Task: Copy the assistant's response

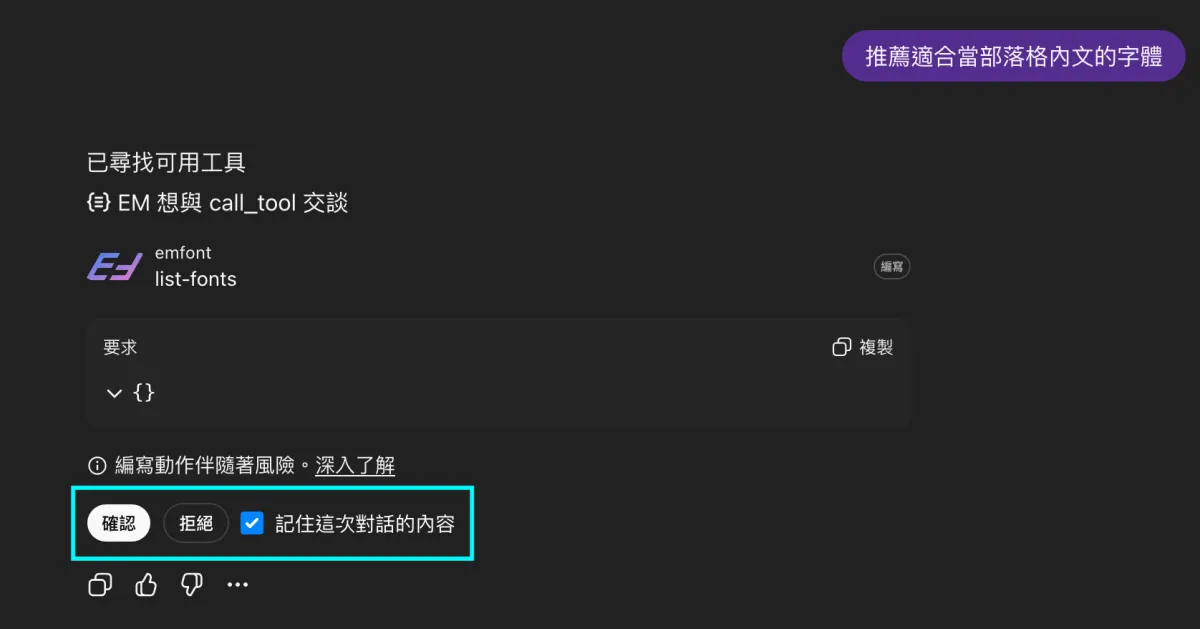Action: point(99,584)
